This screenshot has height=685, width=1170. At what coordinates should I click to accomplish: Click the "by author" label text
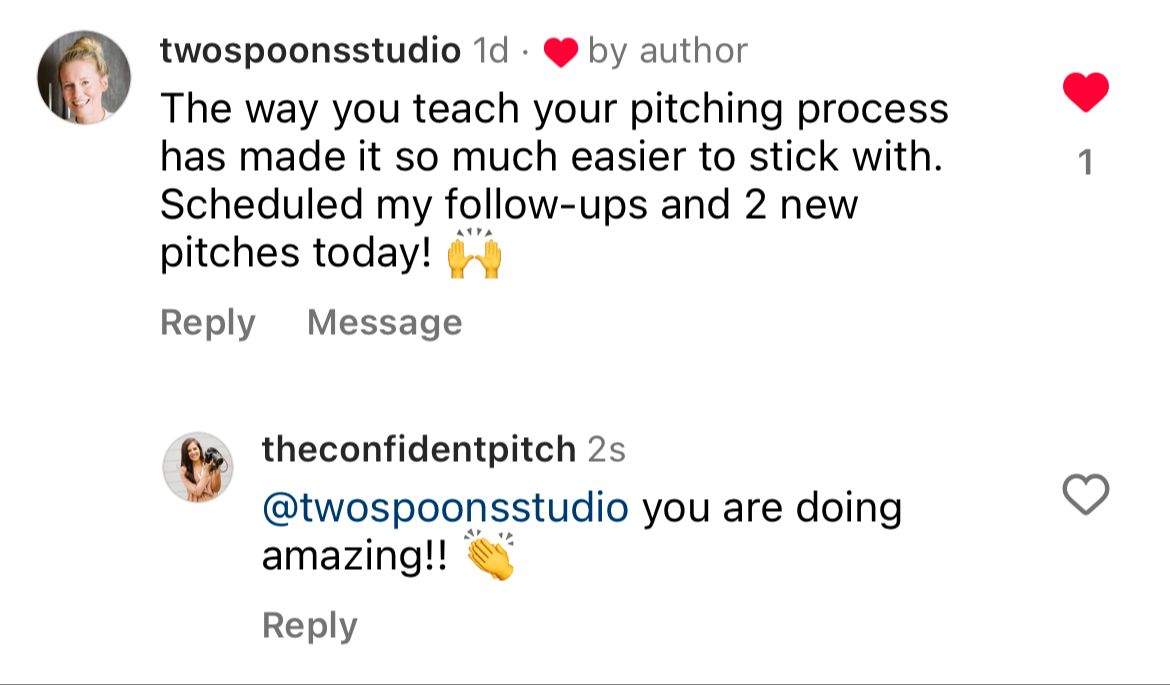tap(667, 51)
